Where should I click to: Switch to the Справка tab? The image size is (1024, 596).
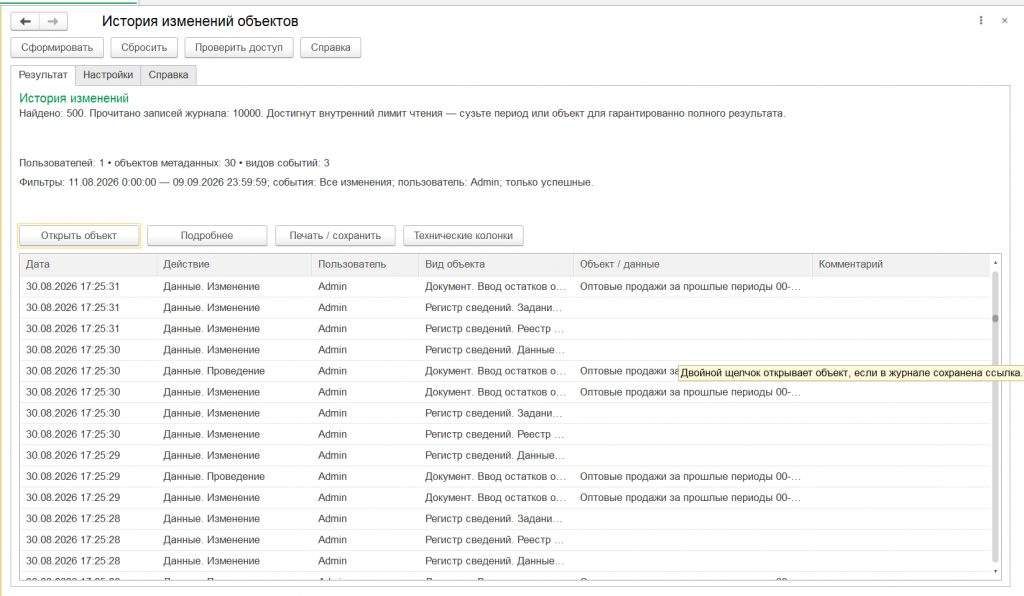168,75
